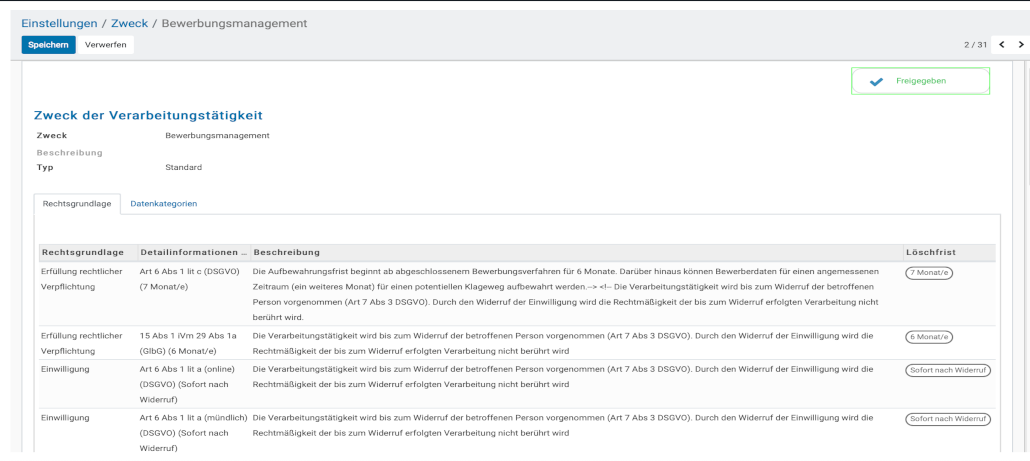The width and height of the screenshot is (1030, 461).
Task: Open the Art 6 Abs 1 lit c row
Action: [188, 272]
